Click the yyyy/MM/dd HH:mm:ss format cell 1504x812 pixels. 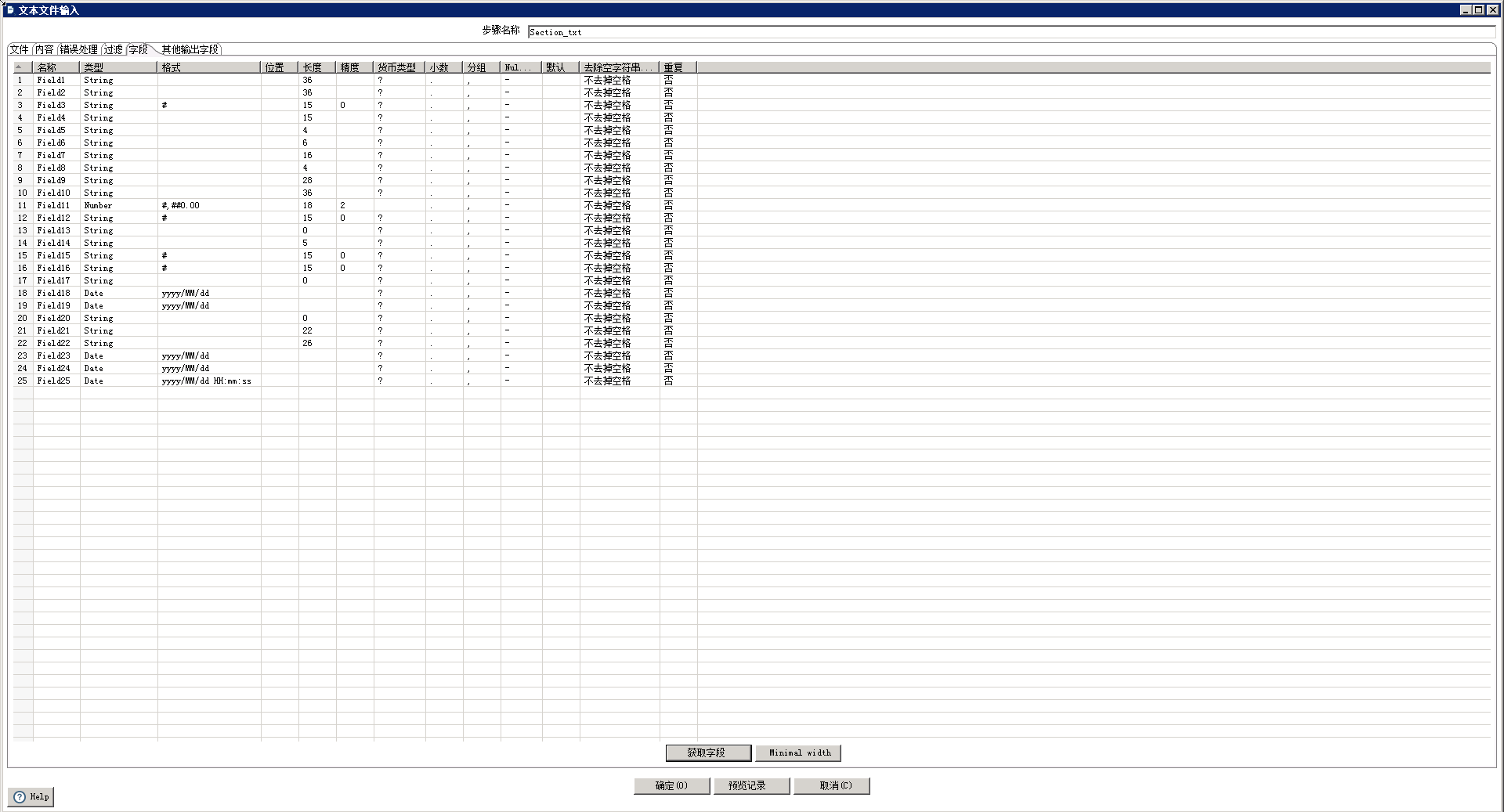coord(209,381)
